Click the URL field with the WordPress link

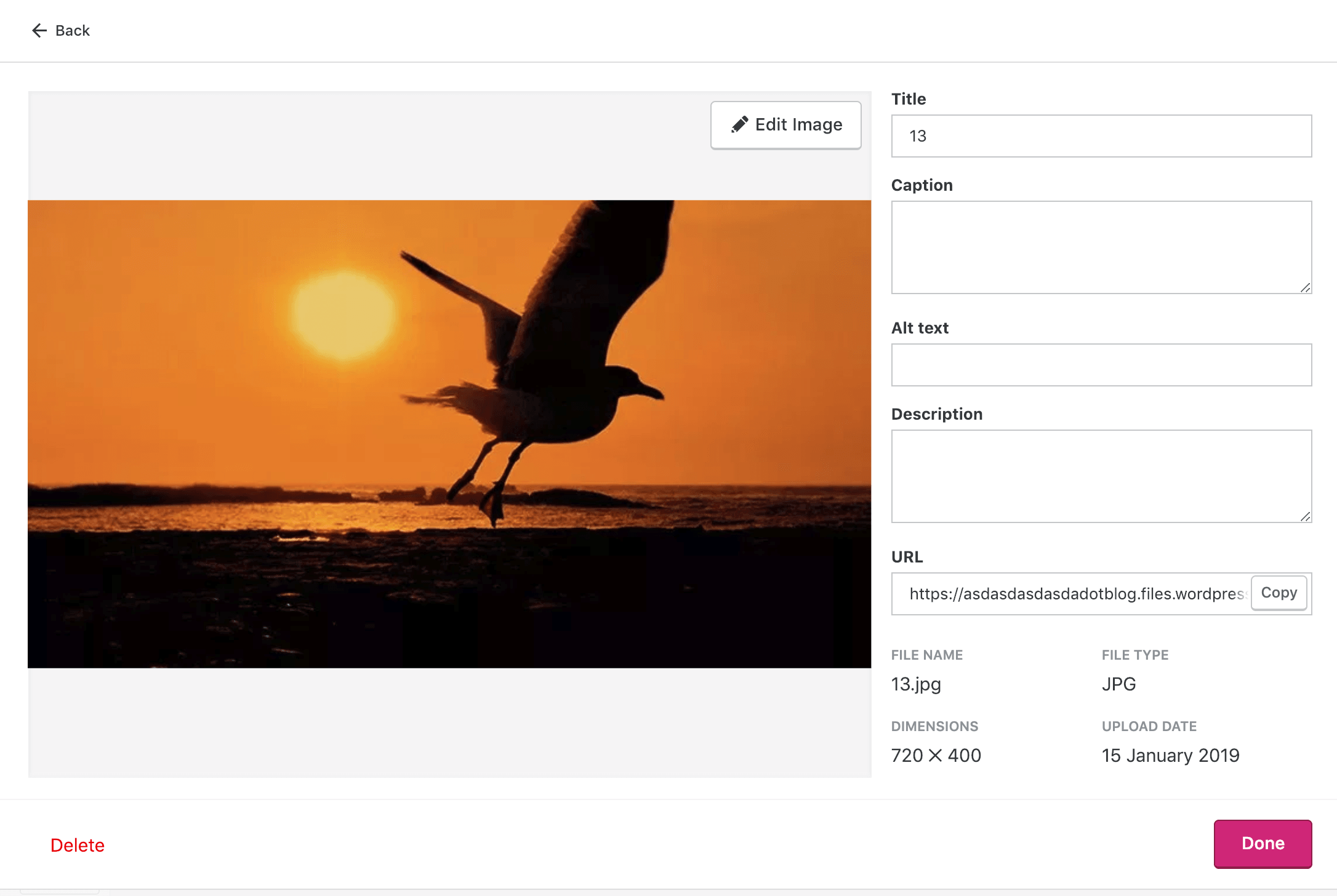[x=1065, y=593]
